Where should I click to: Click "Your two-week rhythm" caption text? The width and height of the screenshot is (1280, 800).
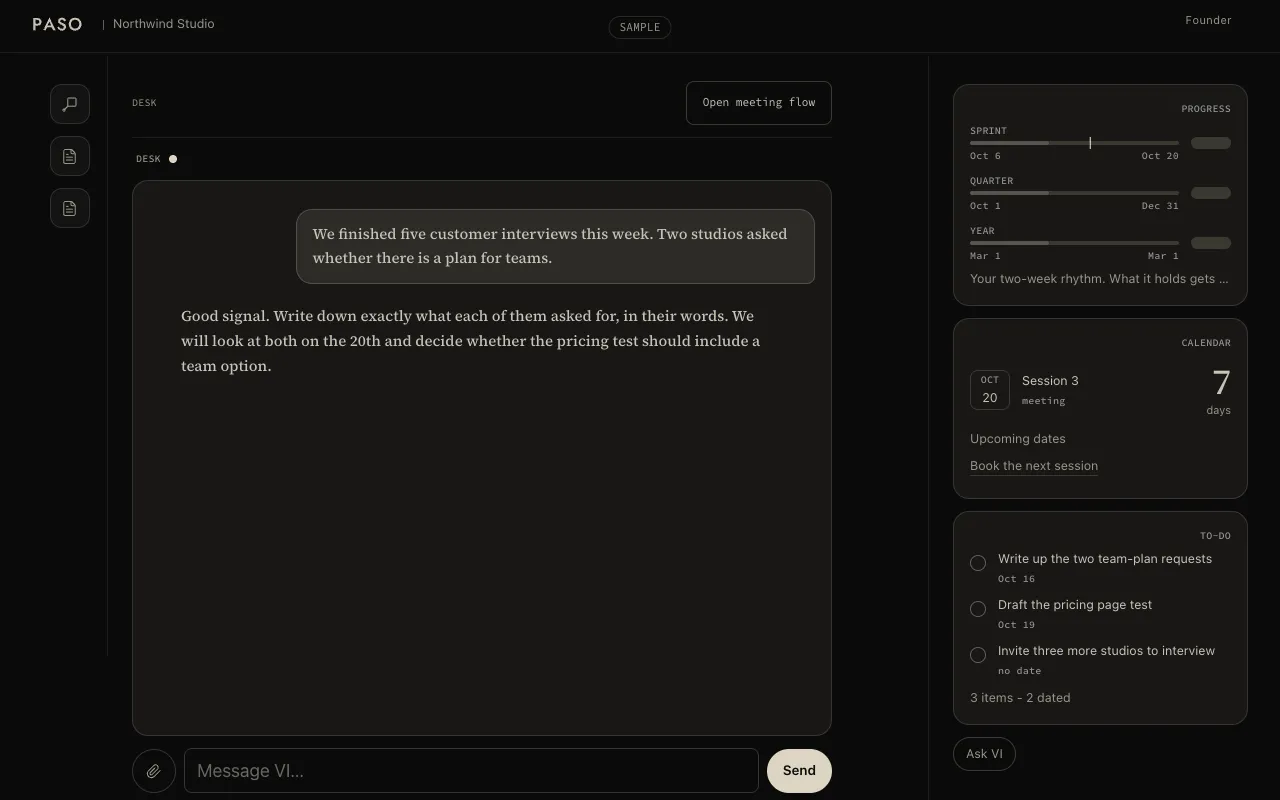1099,279
